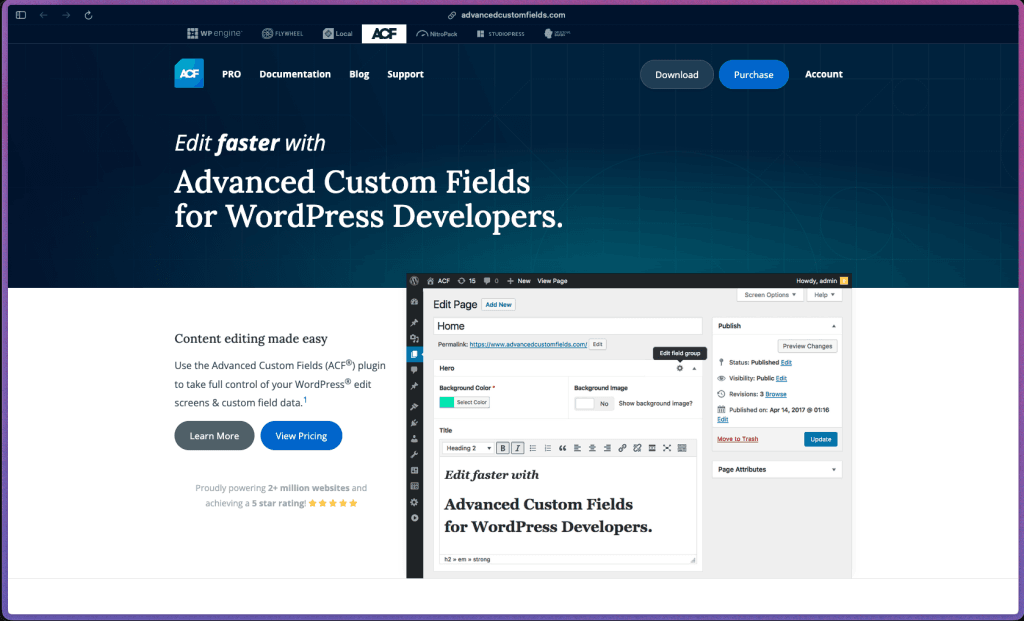
Task: Click the blue Purchase button
Action: pos(754,74)
